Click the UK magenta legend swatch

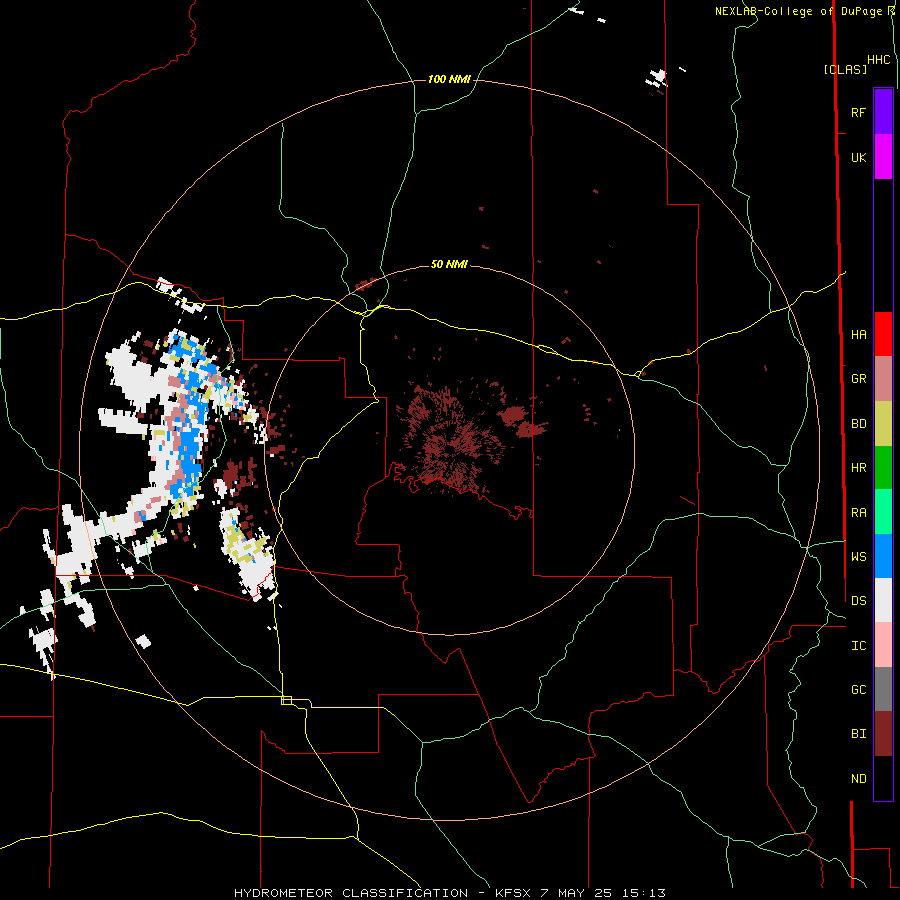pyautogui.click(x=883, y=157)
